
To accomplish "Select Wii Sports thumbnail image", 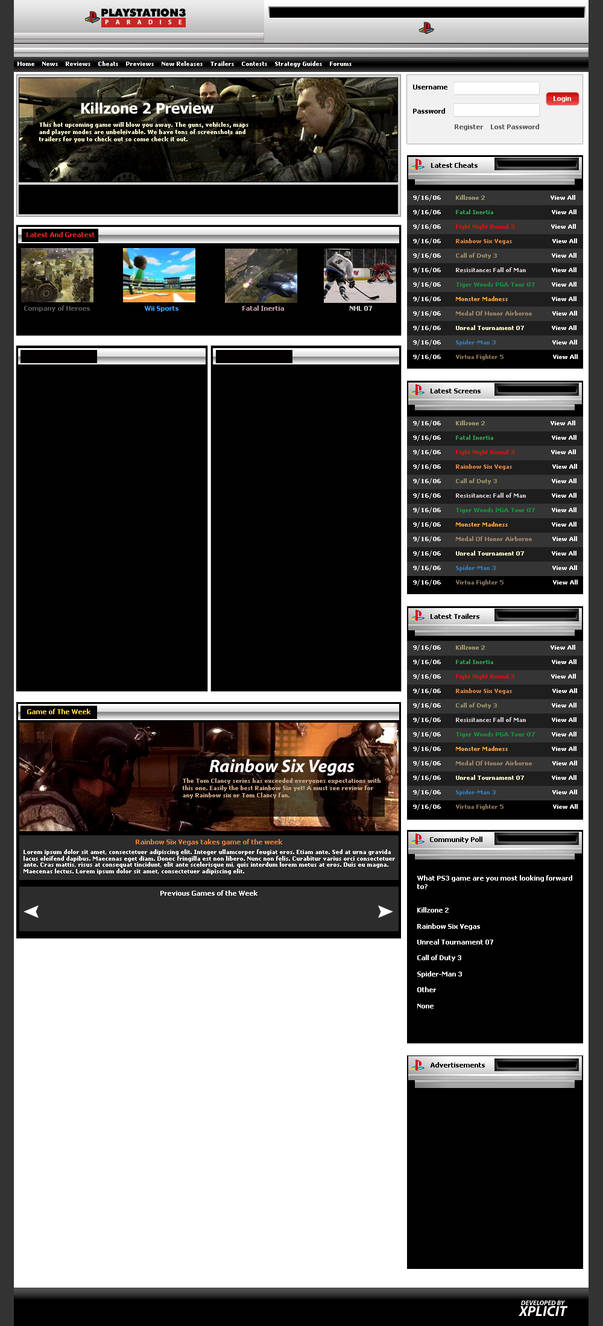I will [159, 275].
